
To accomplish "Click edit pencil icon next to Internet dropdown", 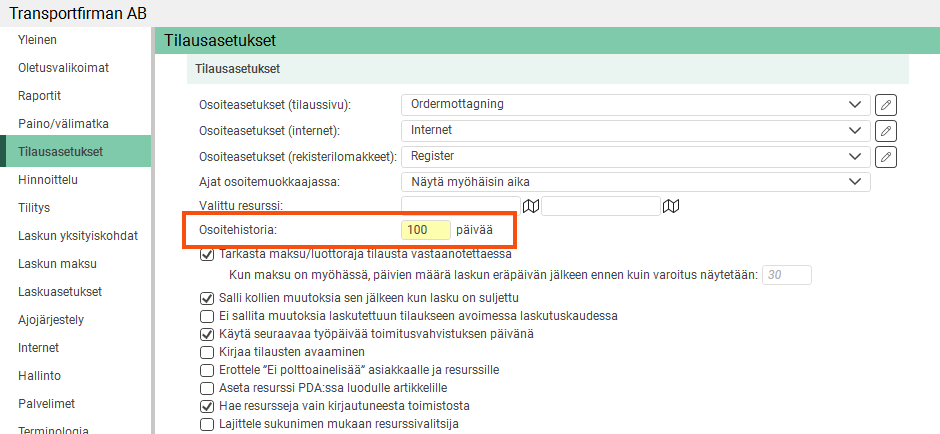I will click(x=885, y=130).
